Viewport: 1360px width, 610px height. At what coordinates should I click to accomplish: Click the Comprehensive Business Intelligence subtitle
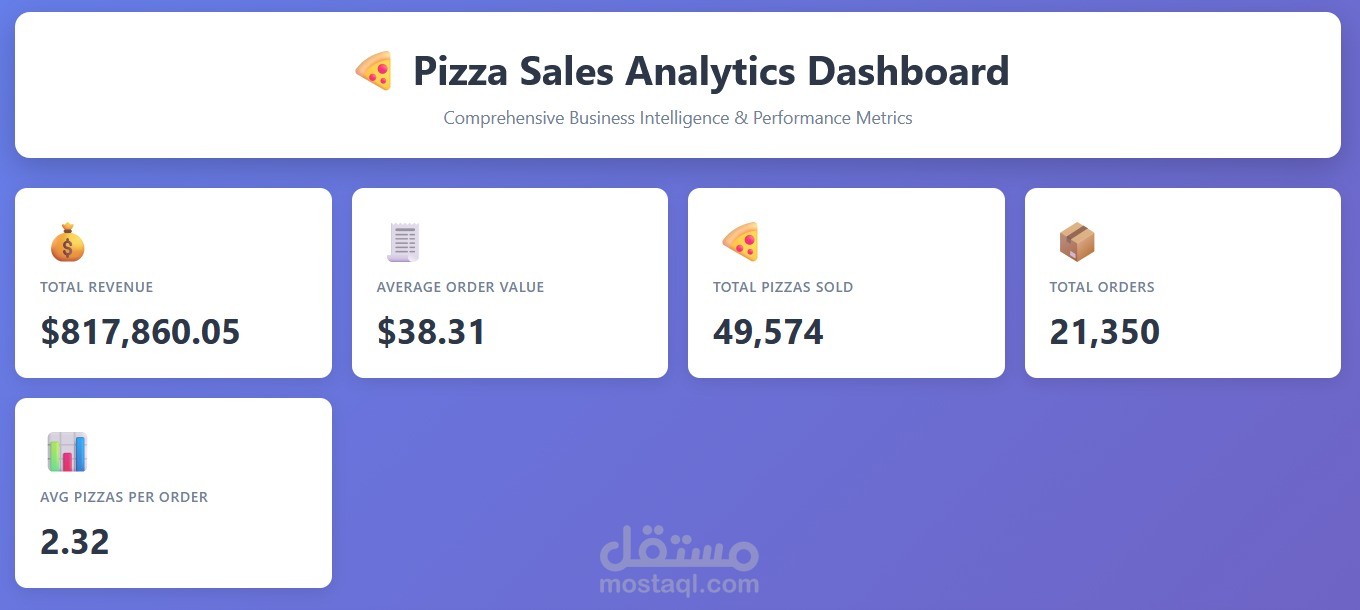[x=678, y=118]
